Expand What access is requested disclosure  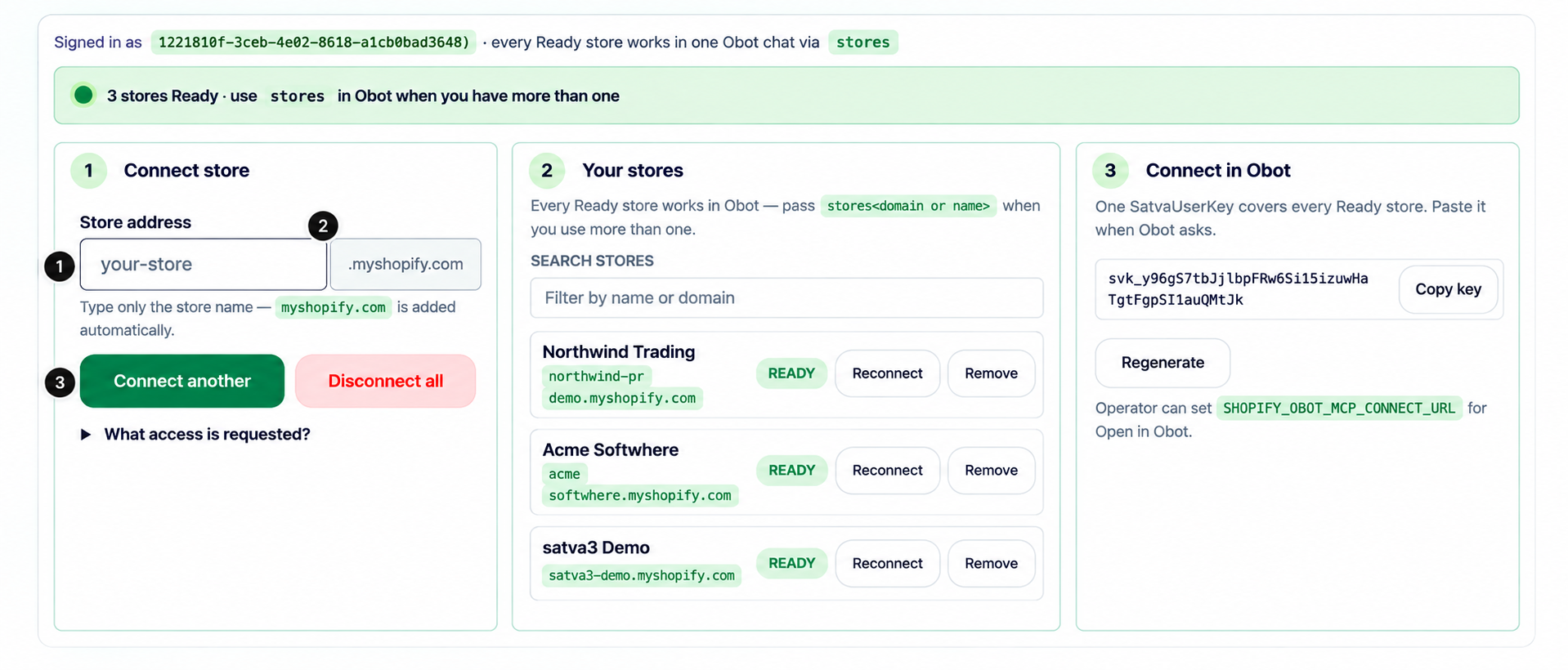[195, 434]
